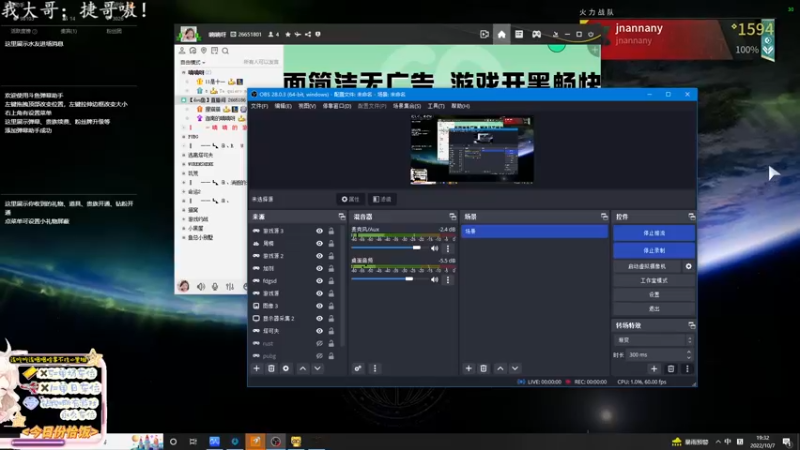Click search icon in voice chat sidebar
This screenshot has height=450, width=800.
(x=225, y=51)
